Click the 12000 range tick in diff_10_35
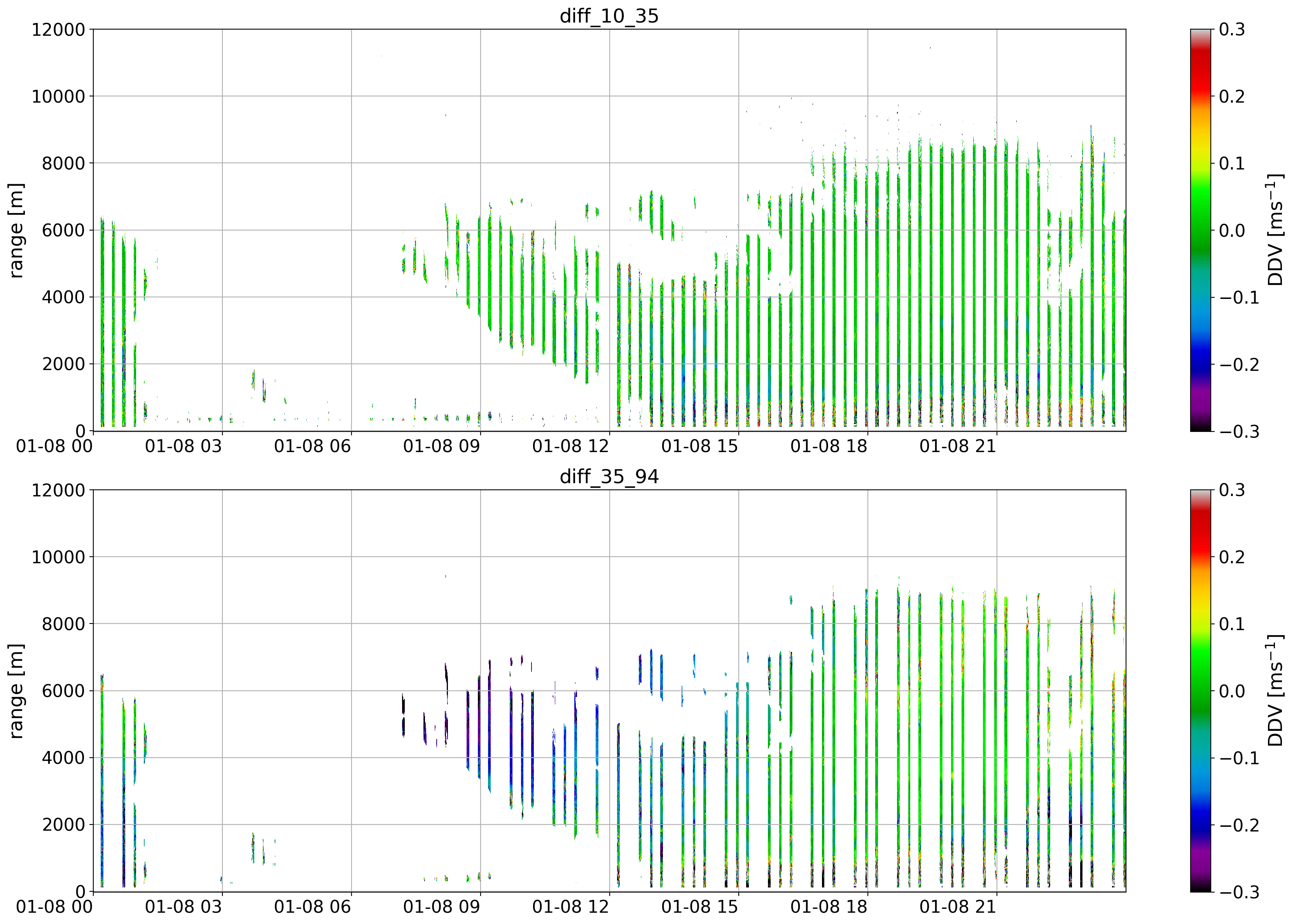The height and width of the screenshot is (924, 1294). tap(58, 30)
